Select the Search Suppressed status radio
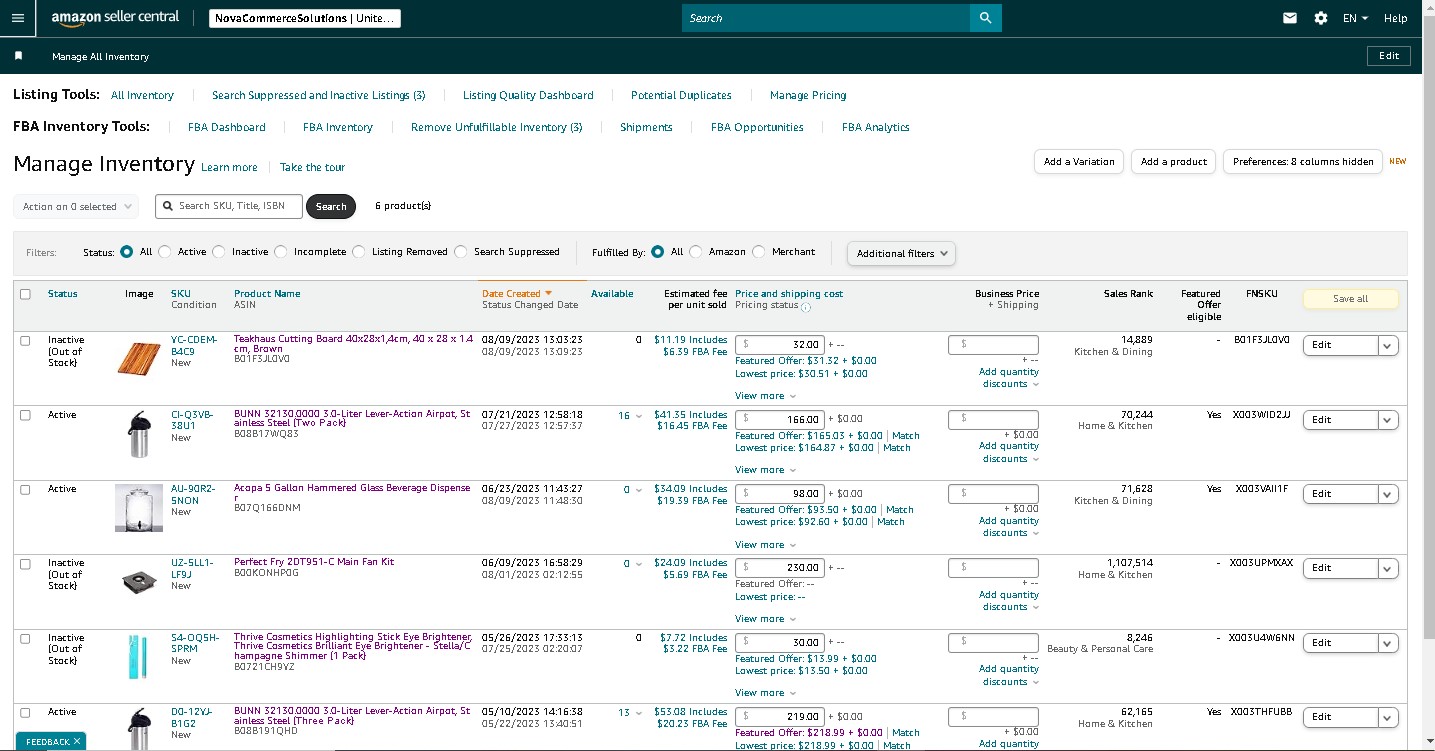Viewport: 1435px width, 751px height. [461, 252]
